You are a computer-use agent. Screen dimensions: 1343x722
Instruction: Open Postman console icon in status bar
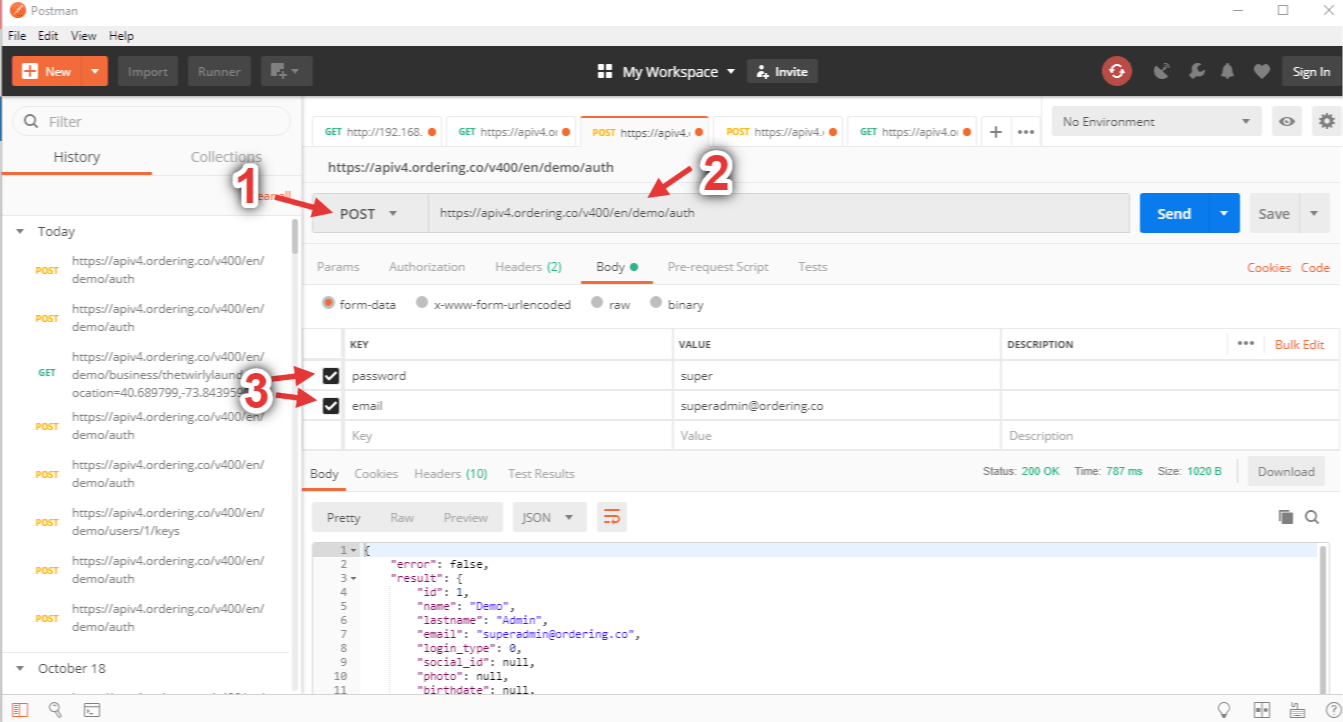pyautogui.click(x=91, y=710)
